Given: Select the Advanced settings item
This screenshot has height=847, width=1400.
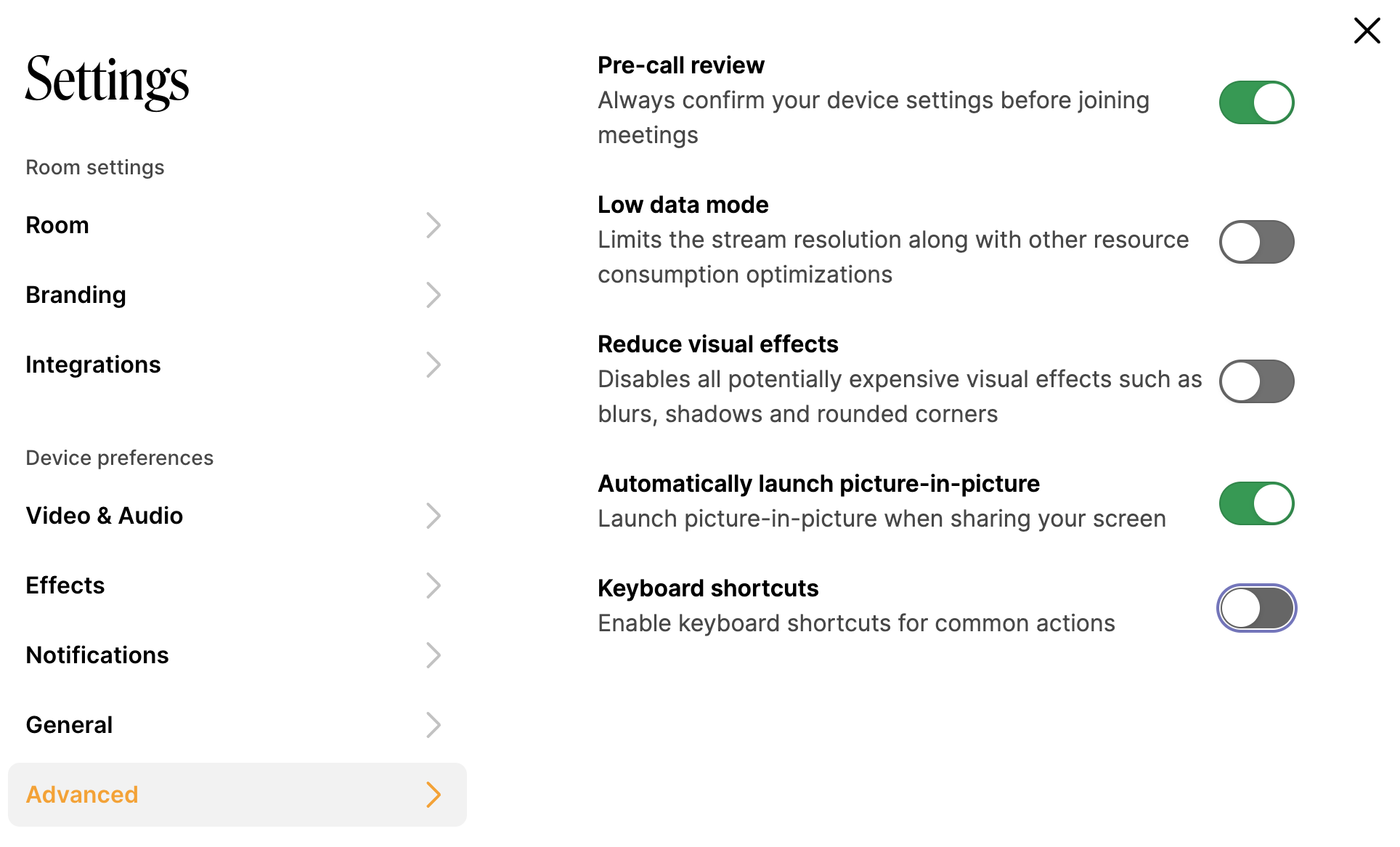Looking at the screenshot, I should point(81,795).
